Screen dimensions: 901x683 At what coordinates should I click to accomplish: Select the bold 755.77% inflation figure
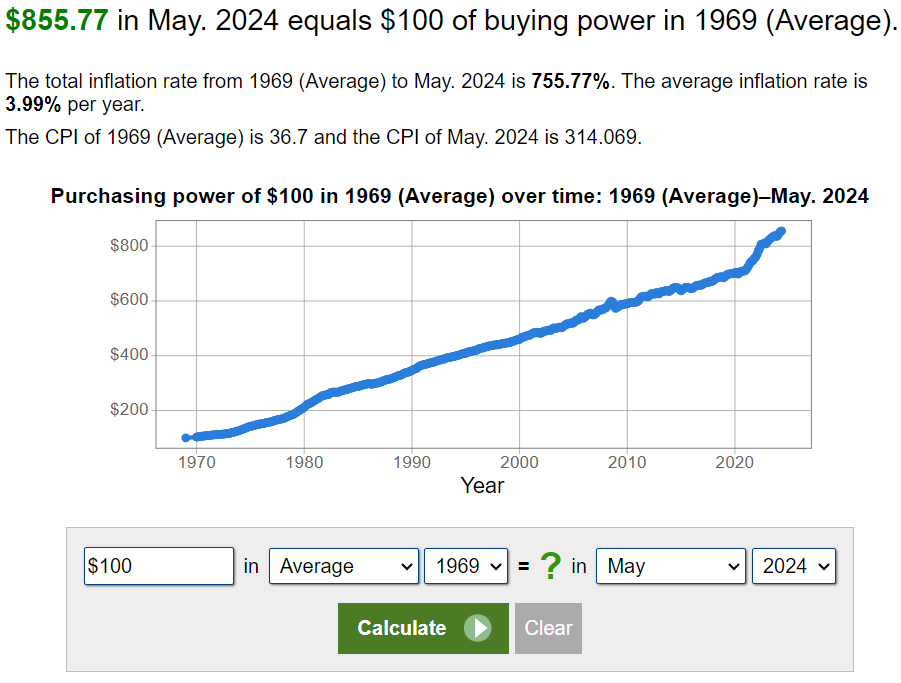(571, 82)
